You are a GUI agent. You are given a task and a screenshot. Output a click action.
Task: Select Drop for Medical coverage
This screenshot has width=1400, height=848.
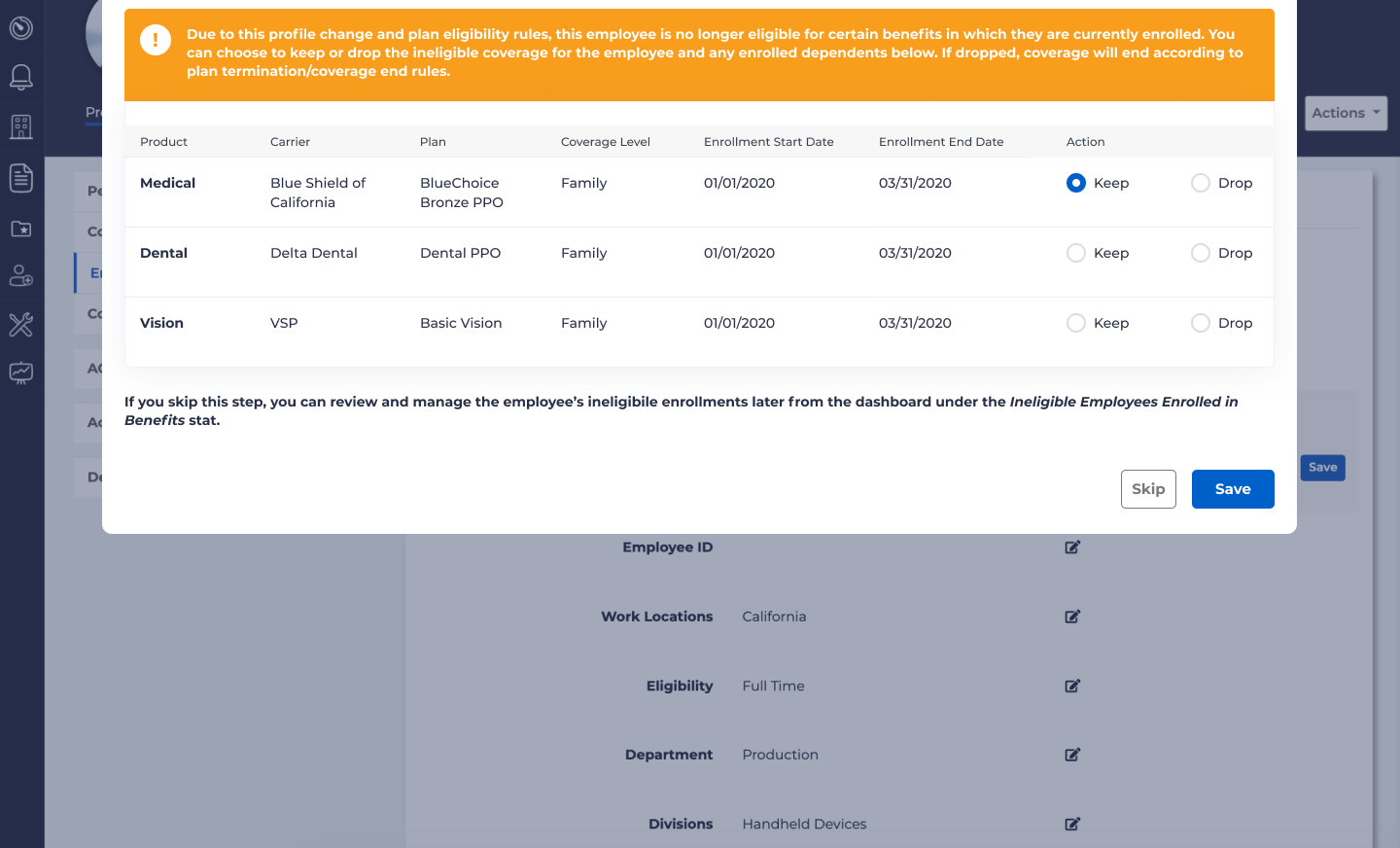point(1201,183)
